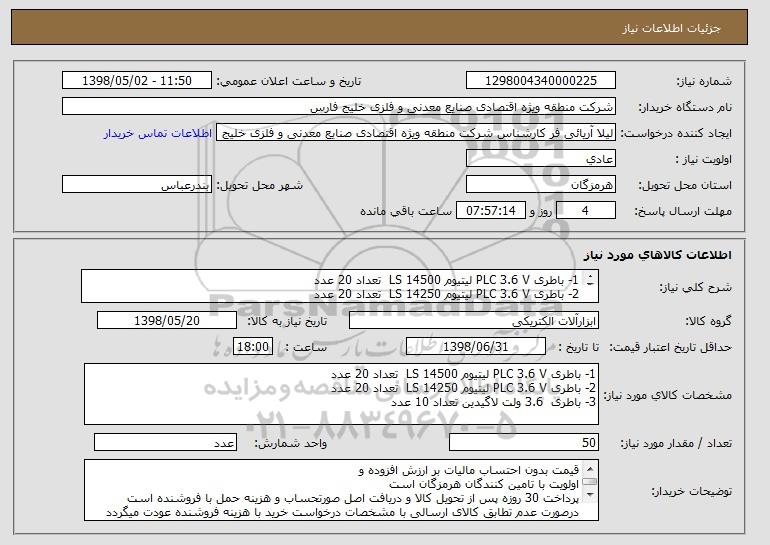This screenshot has height=545, width=770.
Task: Click the remaining time field 07:57:14
Action: coord(491,211)
